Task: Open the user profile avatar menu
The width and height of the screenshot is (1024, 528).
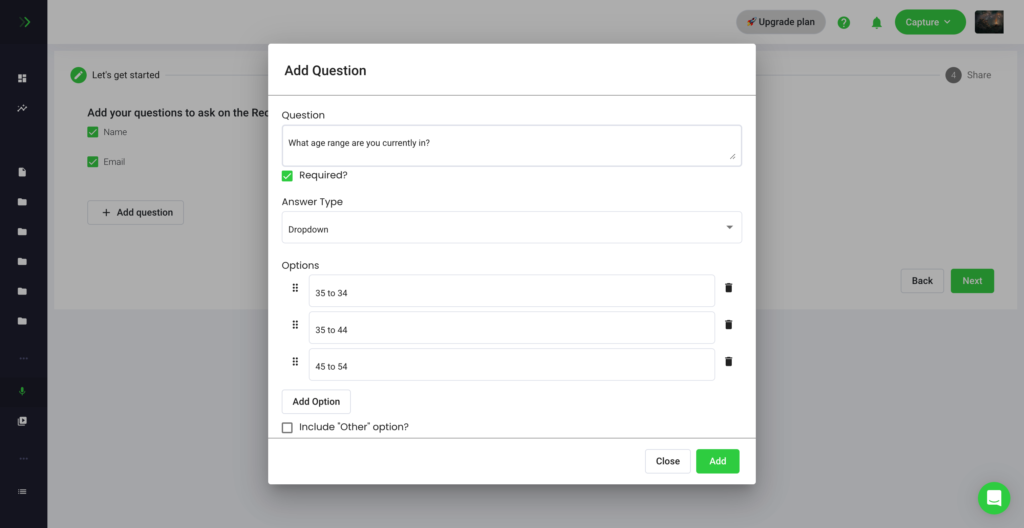Action: tap(989, 22)
